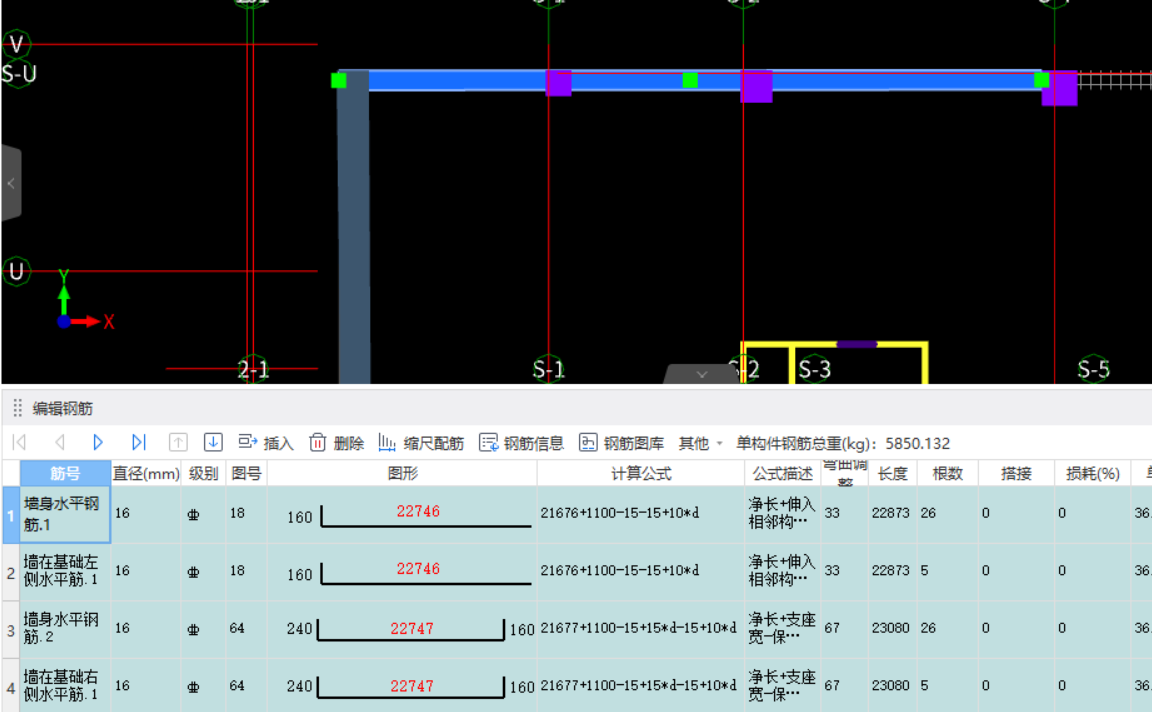Click the 22746 shape in row 1
This screenshot has width=1152, height=712.
(418, 511)
